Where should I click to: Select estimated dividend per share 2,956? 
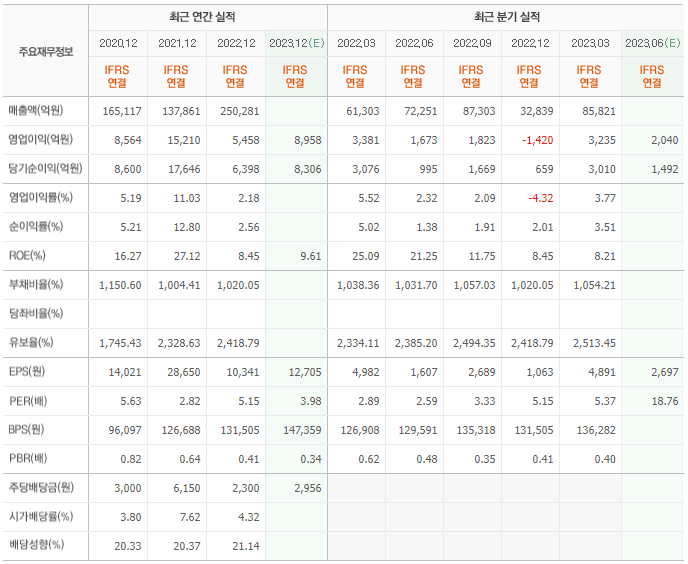point(308,488)
